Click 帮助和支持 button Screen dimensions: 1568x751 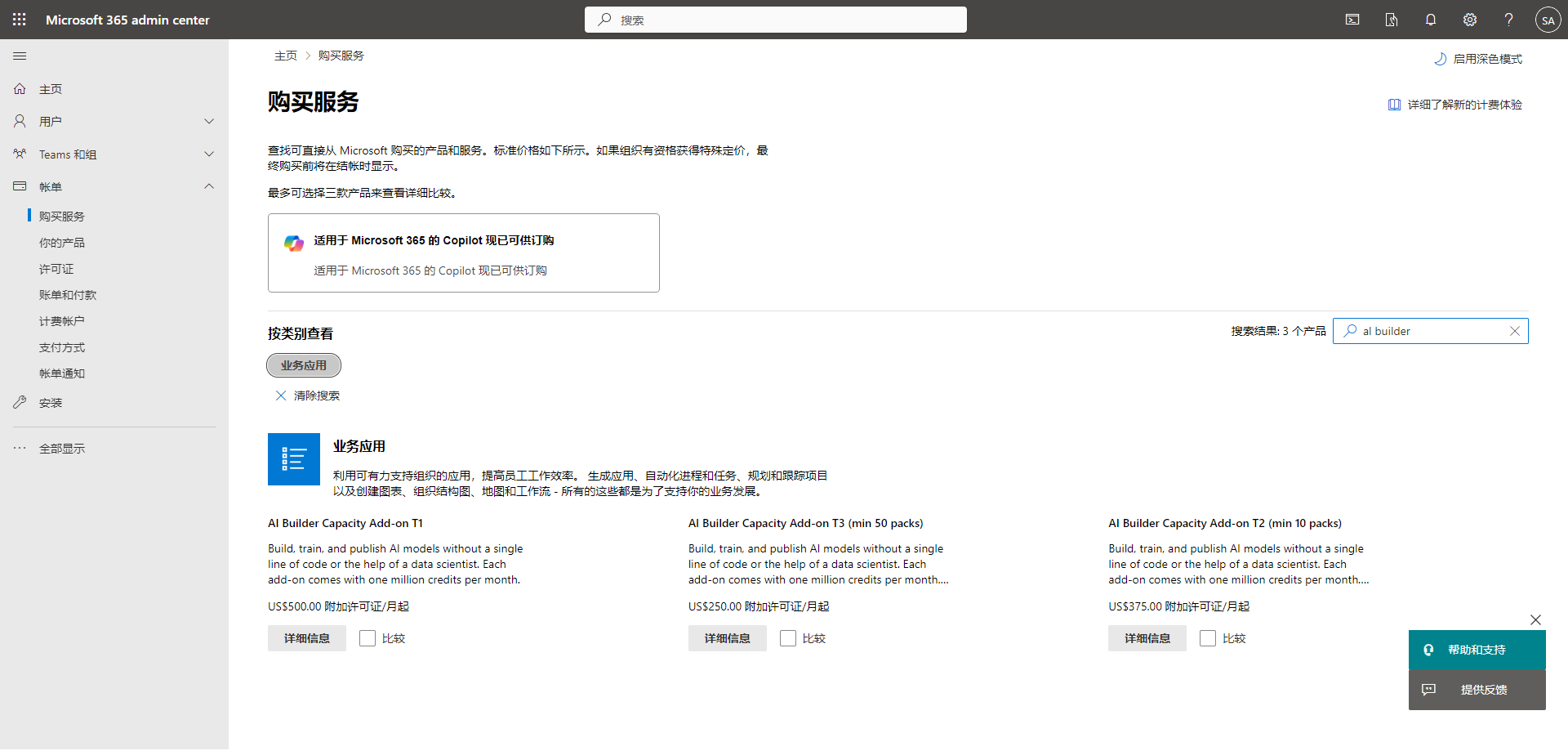[x=1477, y=650]
